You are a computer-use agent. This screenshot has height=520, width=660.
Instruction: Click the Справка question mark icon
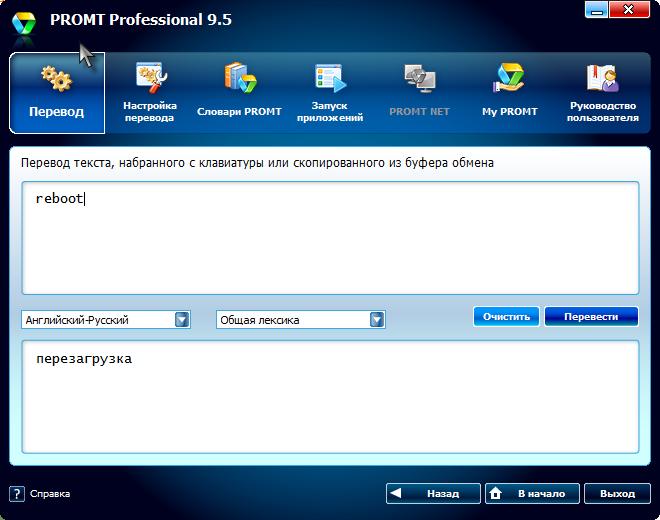click(x=17, y=493)
